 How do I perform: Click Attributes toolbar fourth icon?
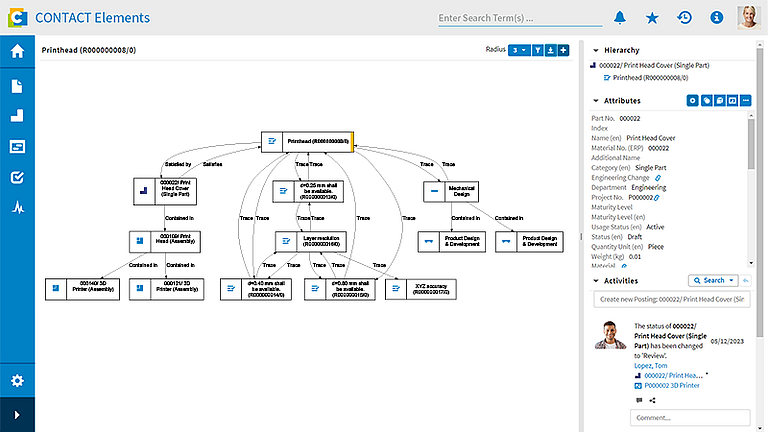pos(732,100)
